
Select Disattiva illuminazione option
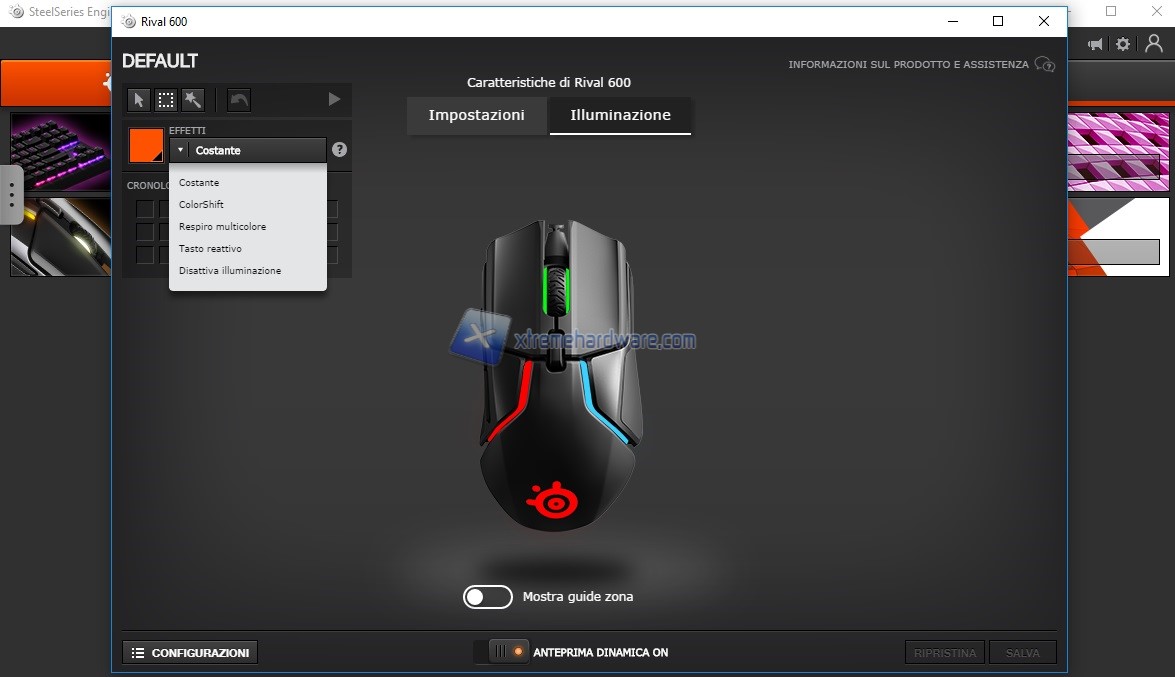coord(230,271)
